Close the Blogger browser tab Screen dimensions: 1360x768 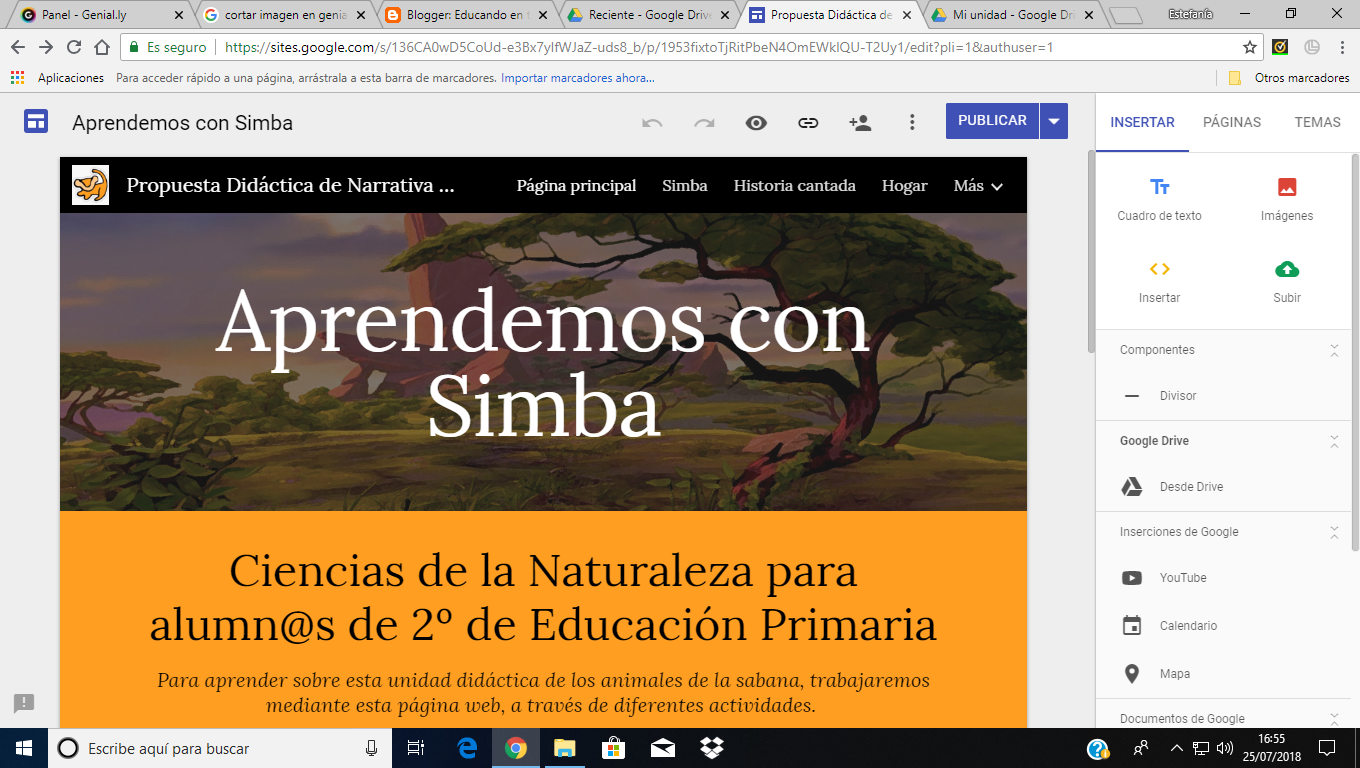coord(543,15)
